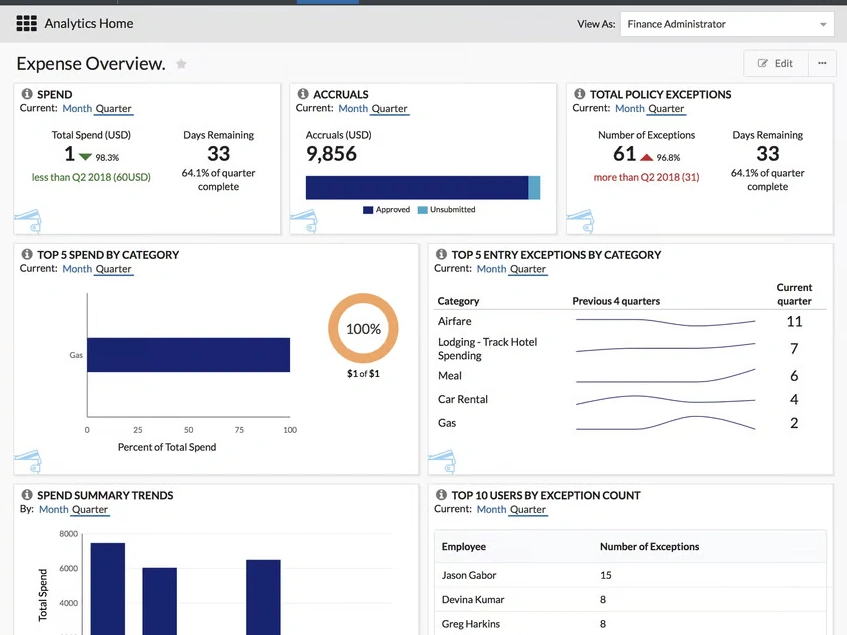Viewport: 847px width, 635px height.
Task: Click info icon for Top 5 Entry Exceptions
Action: 441,255
